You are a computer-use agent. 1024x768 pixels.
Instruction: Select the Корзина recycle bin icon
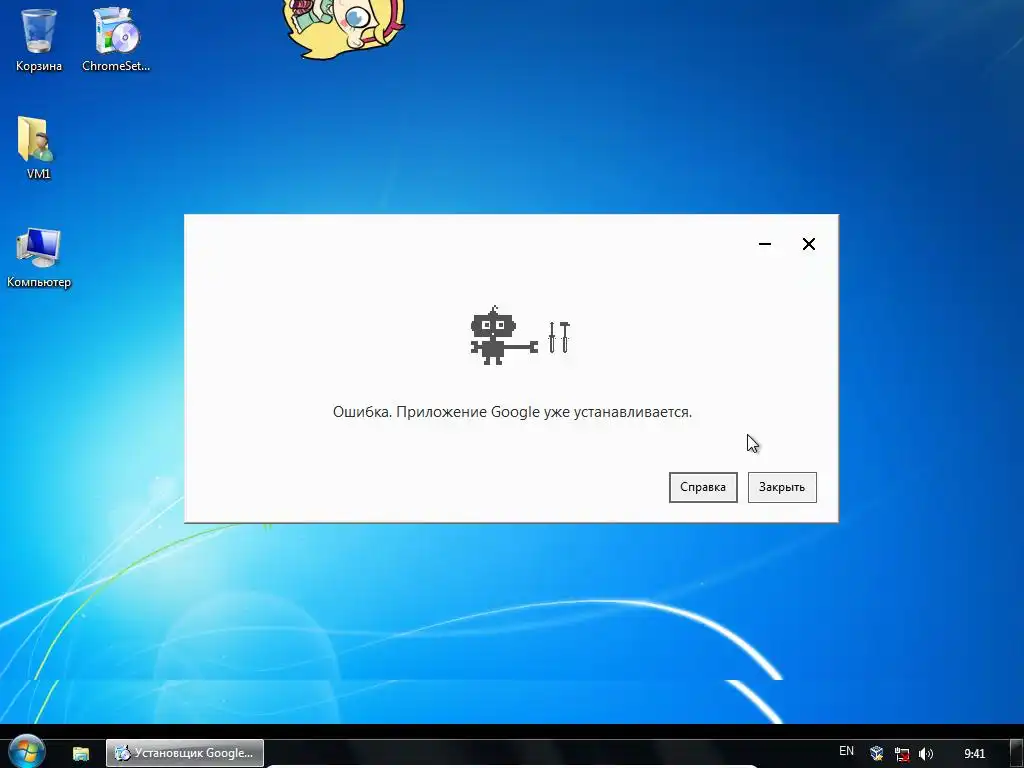pos(39,39)
